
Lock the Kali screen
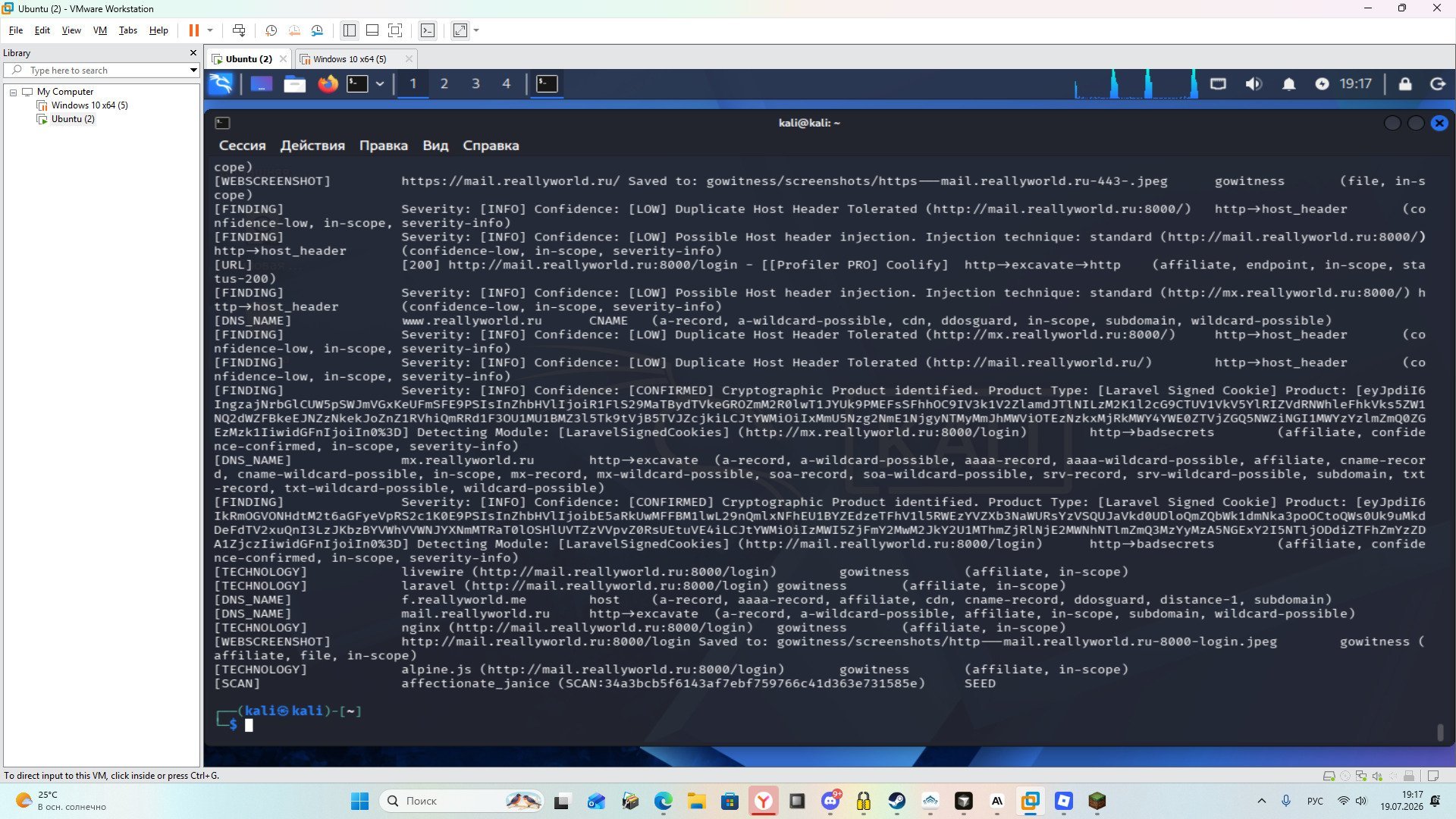tap(1405, 83)
